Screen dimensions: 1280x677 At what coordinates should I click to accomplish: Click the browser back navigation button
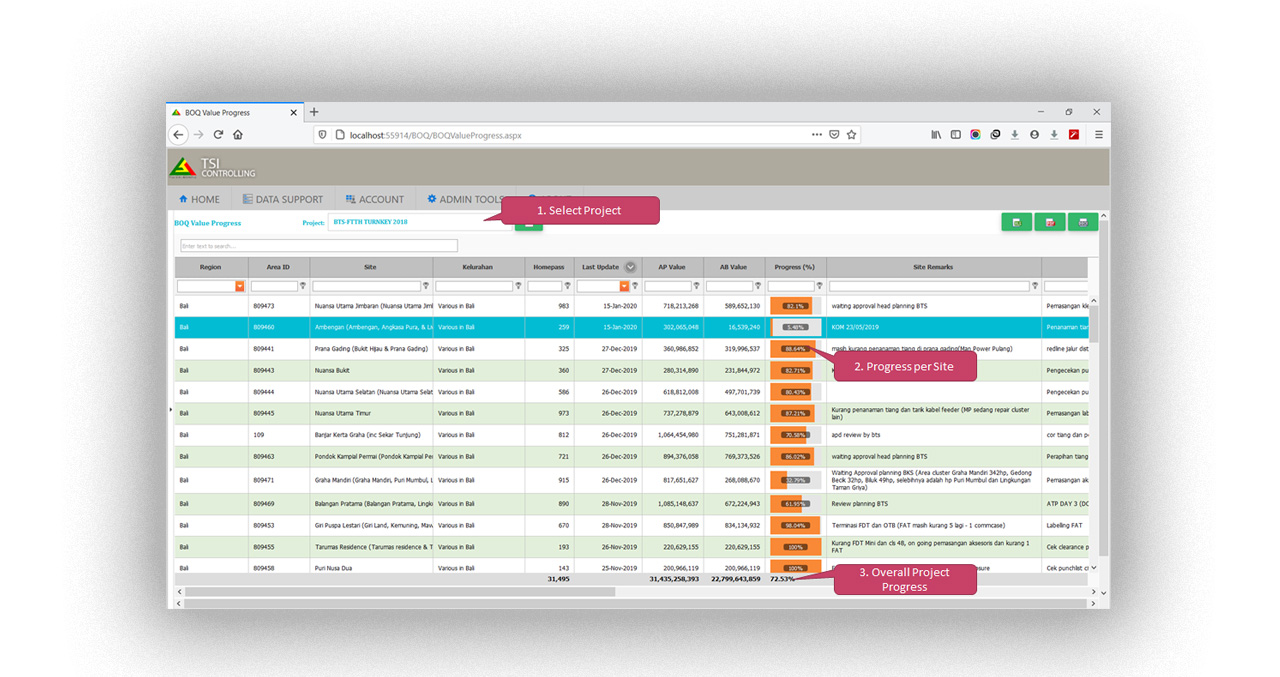click(x=179, y=134)
